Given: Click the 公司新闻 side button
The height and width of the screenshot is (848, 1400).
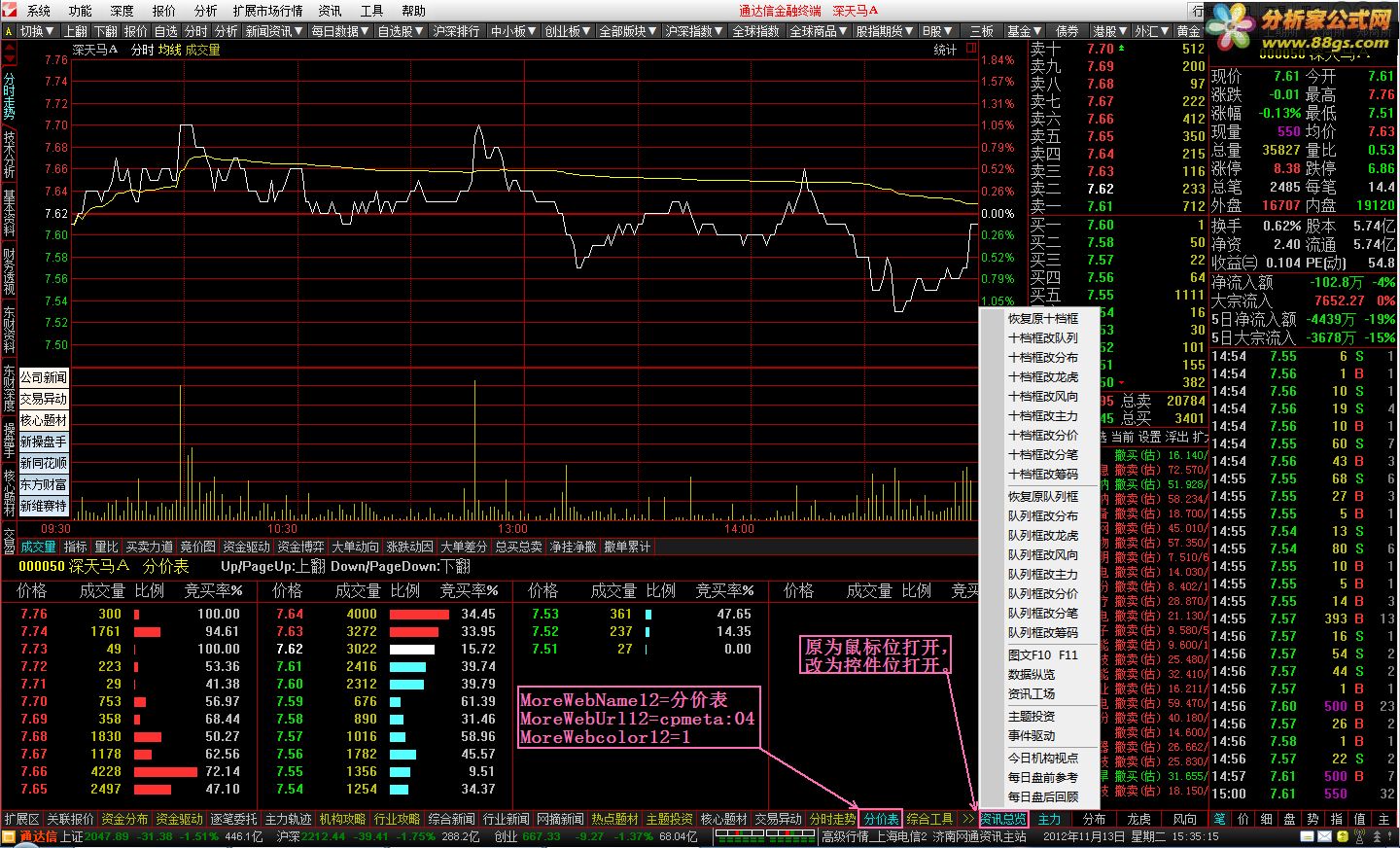Looking at the screenshot, I should (44, 377).
